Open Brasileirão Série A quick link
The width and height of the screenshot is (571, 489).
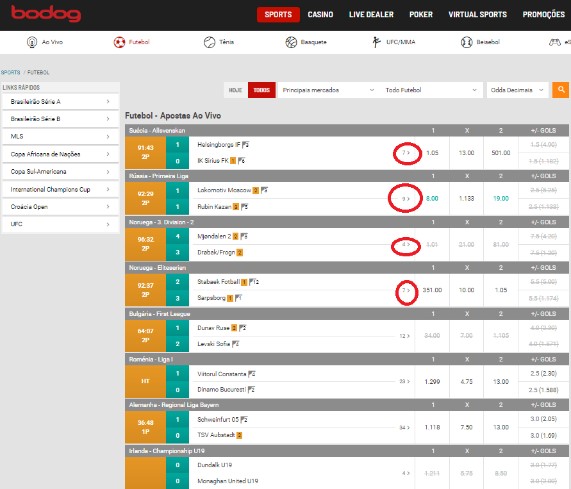coord(60,102)
